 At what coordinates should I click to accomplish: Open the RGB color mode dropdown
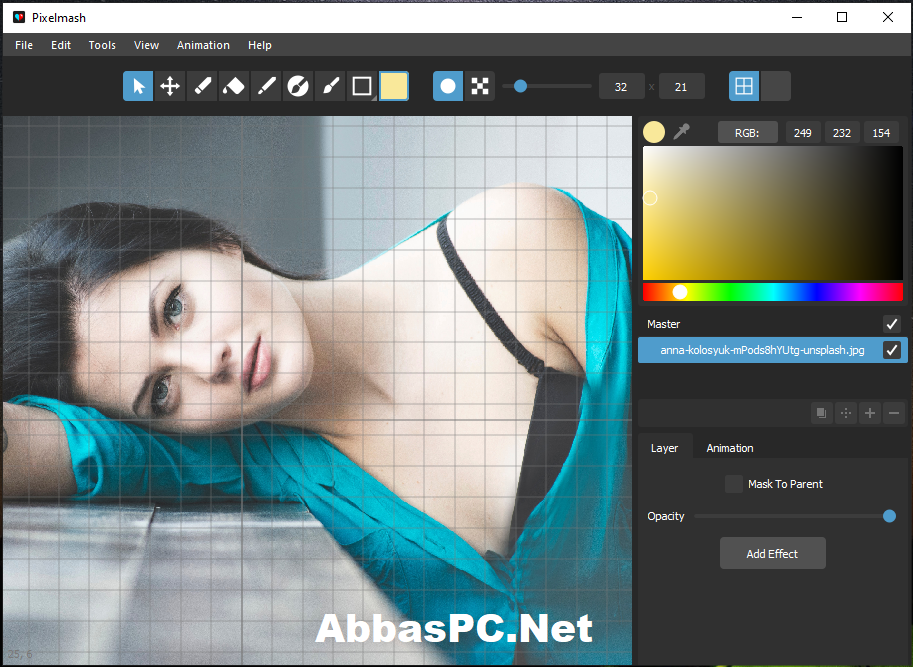pos(748,133)
